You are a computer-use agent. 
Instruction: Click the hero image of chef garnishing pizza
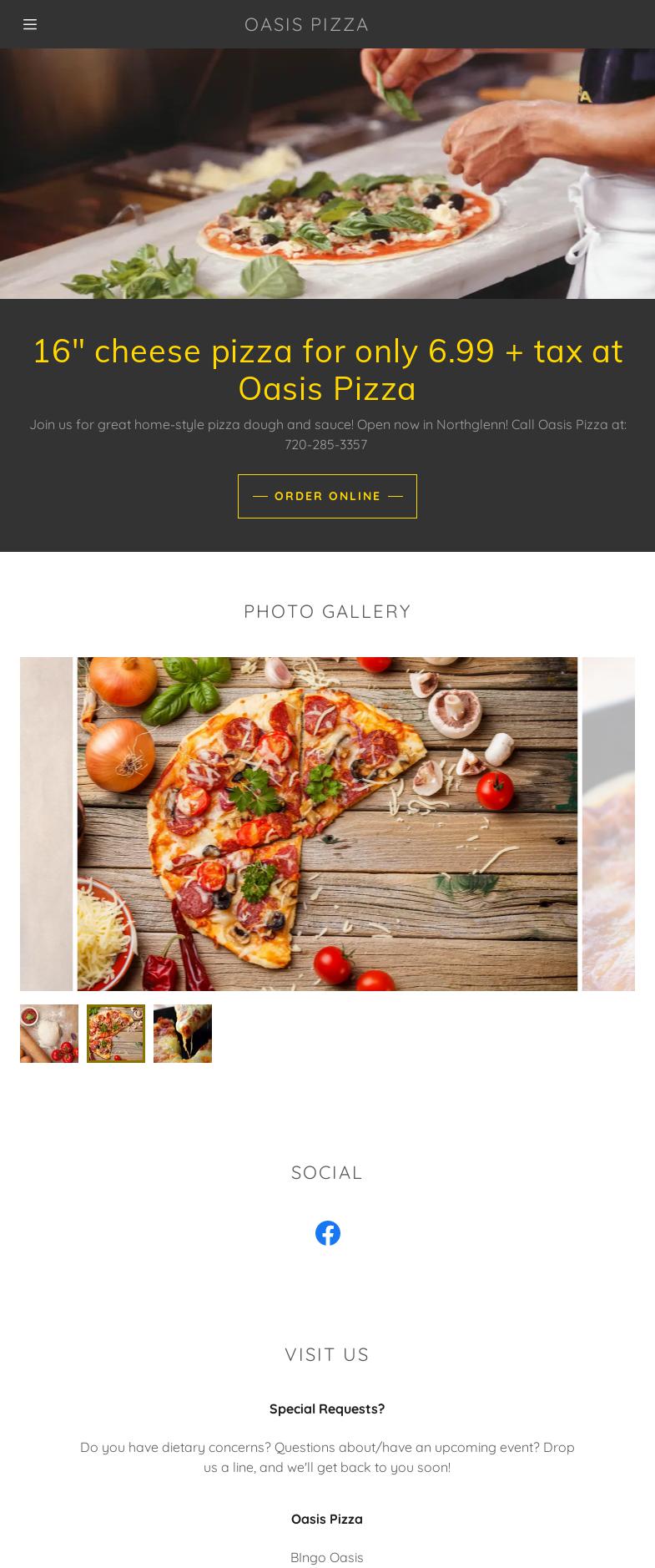[327, 174]
